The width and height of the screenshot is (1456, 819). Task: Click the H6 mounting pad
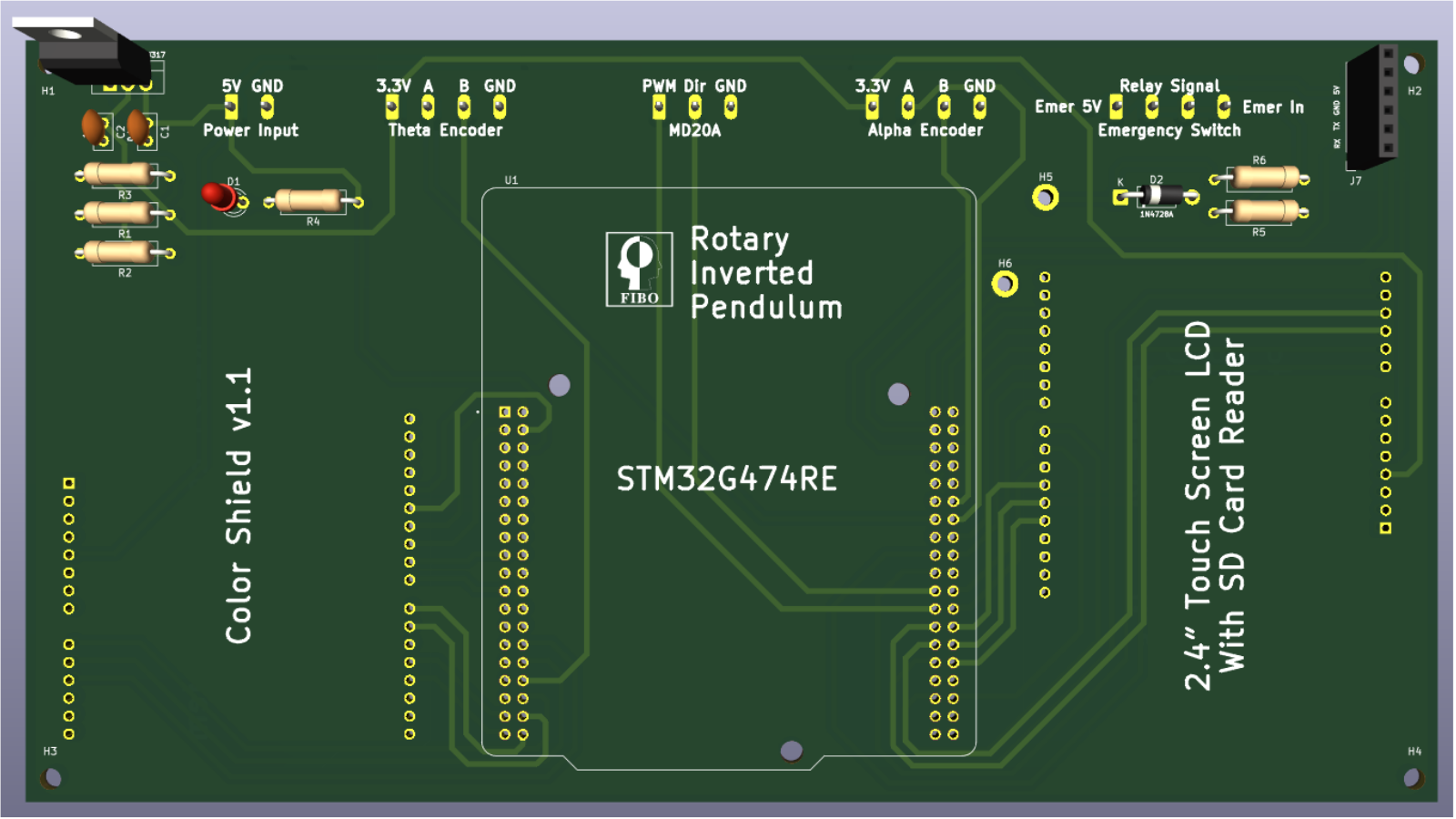pos(1005,284)
